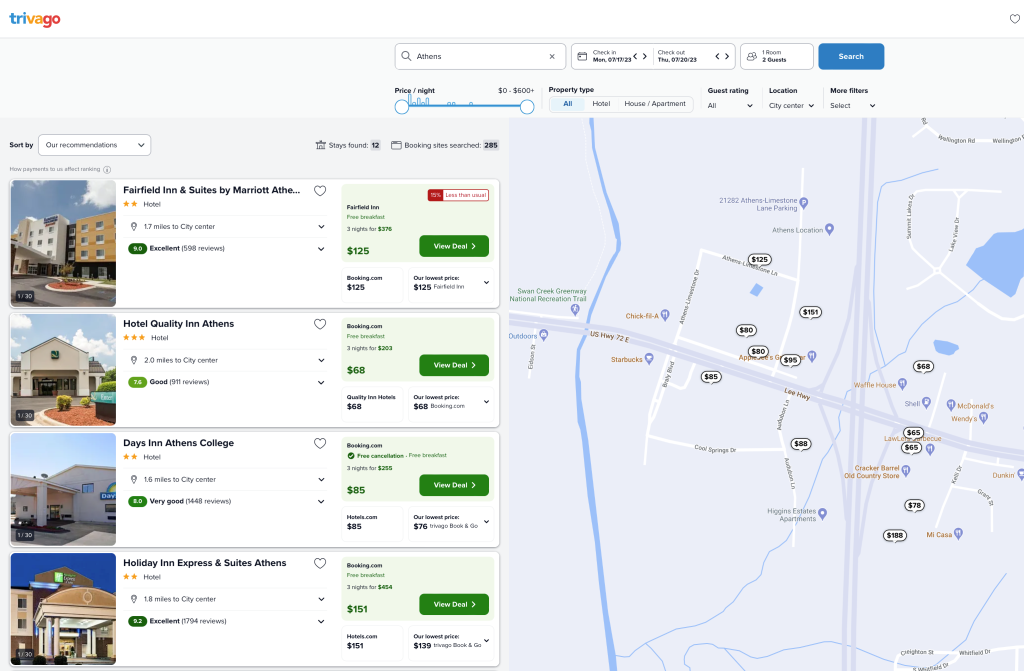Move check-in date one day earlier
The image size is (1024, 671).
635,57
